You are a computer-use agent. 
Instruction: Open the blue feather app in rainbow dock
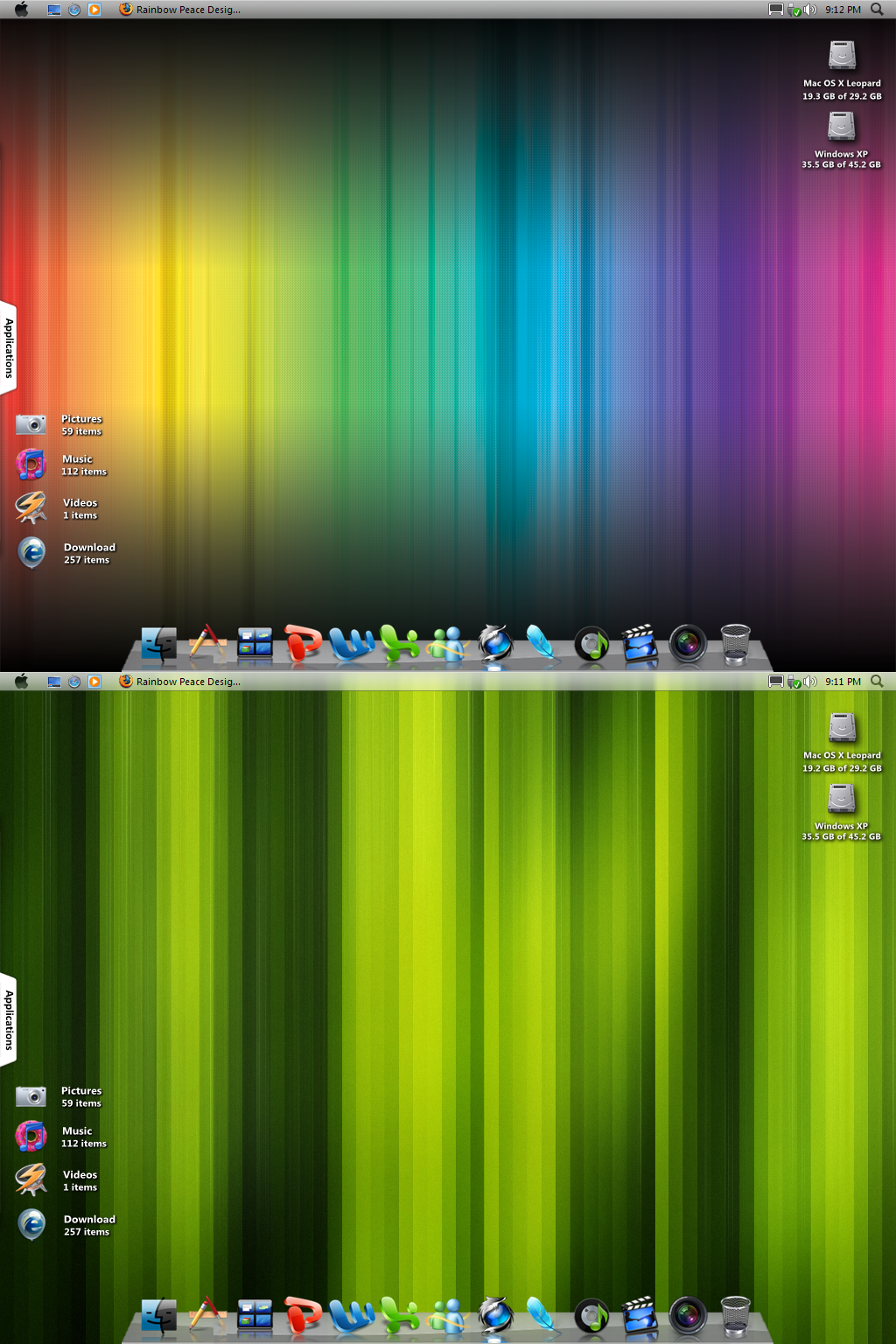[542, 644]
